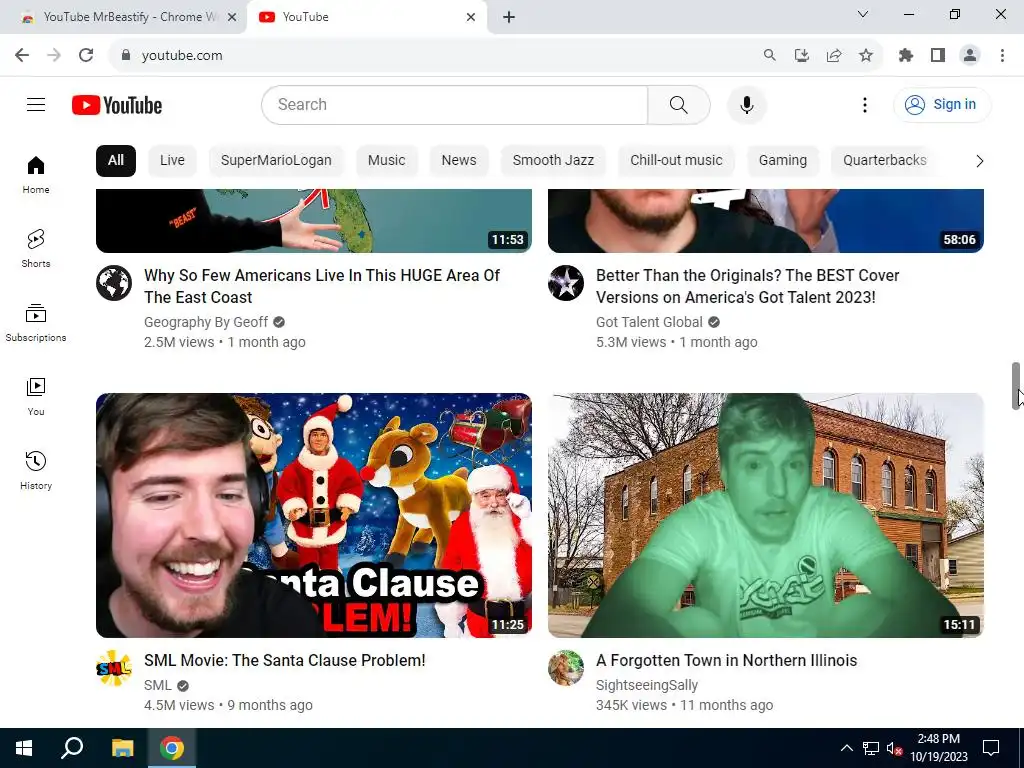Start voice search with the microphone

[746, 104]
